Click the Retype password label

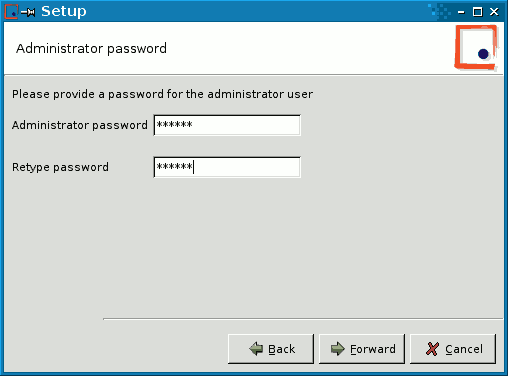coord(60,167)
